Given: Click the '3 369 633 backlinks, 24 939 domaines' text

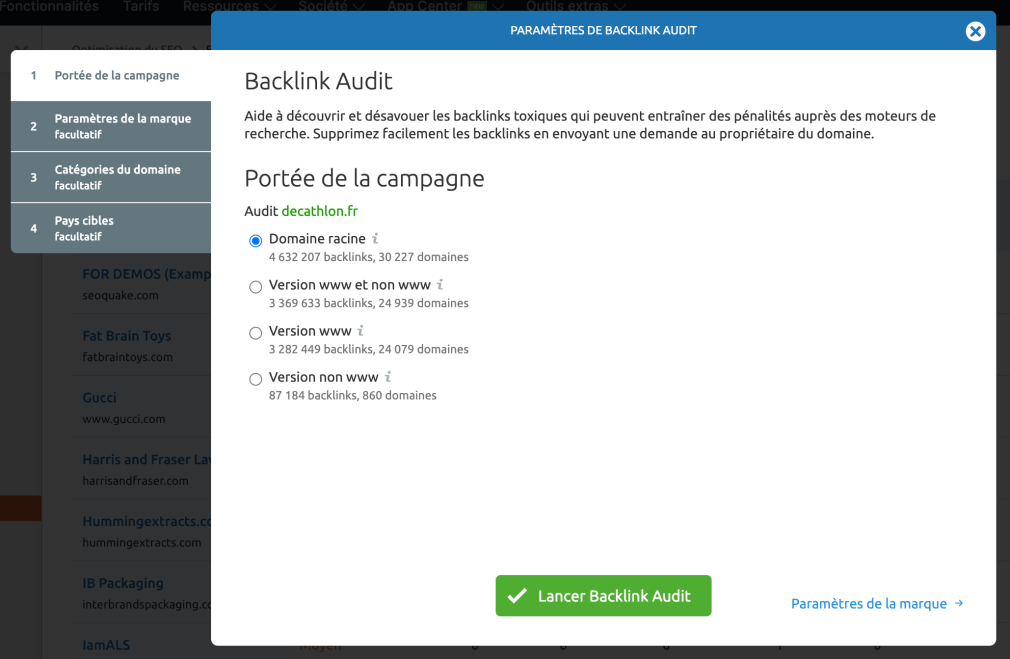Looking at the screenshot, I should point(368,303).
